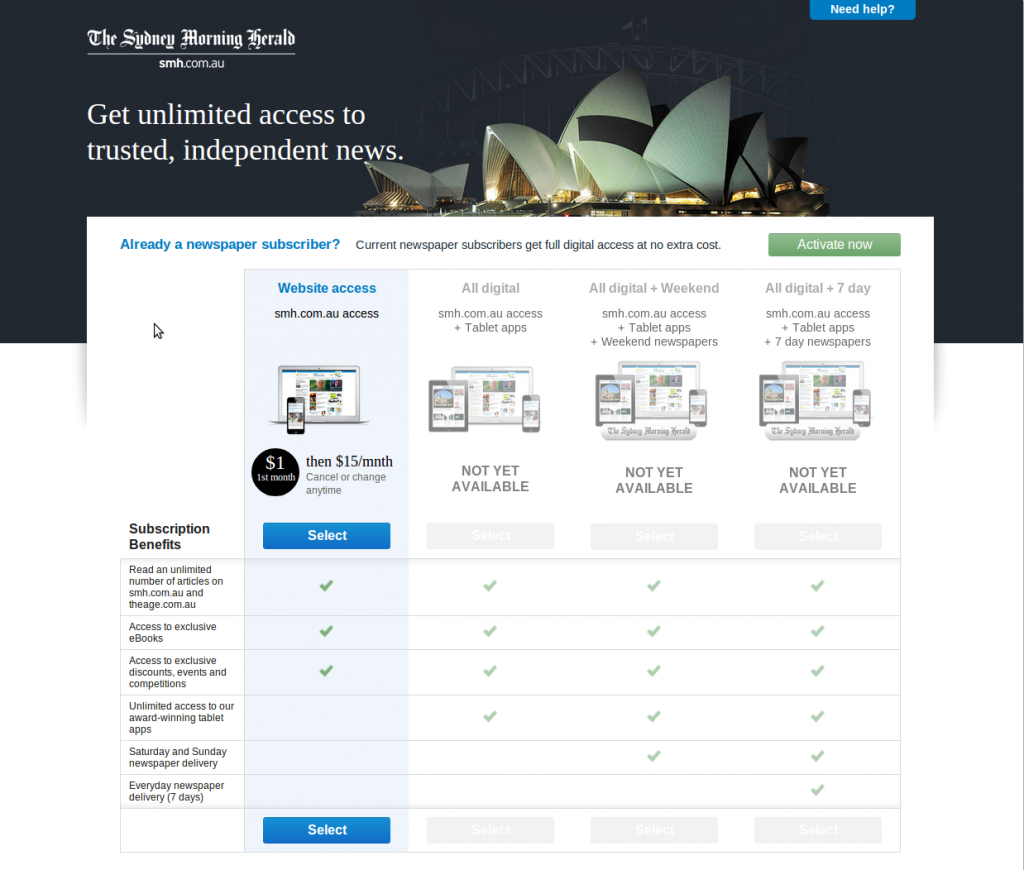This screenshot has height=870, width=1024.
Task: Click tablet apps checkmark in All digital + 7 day column
Action: pos(818,717)
